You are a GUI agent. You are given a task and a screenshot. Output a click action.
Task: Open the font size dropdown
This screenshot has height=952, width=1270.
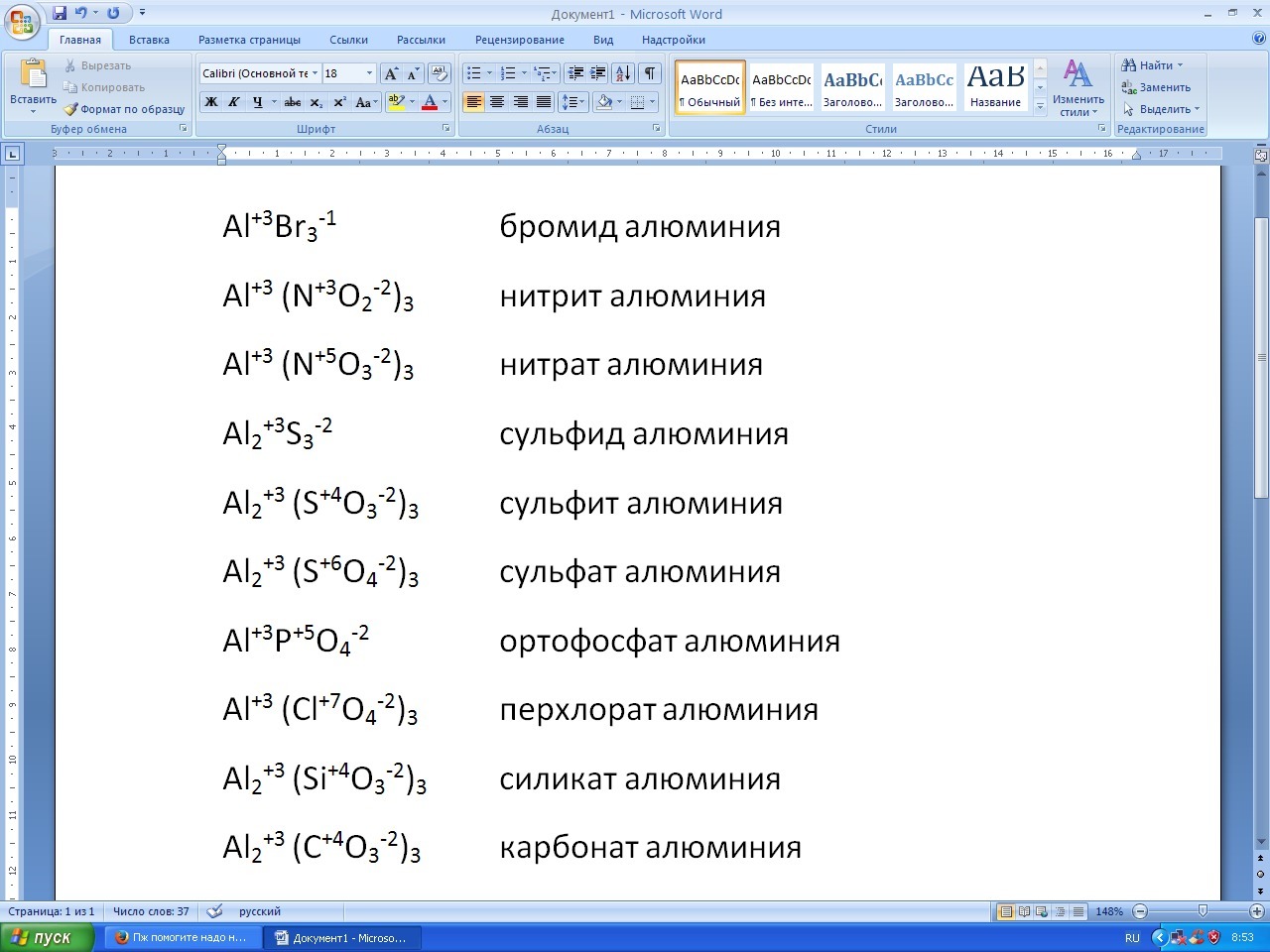point(369,73)
